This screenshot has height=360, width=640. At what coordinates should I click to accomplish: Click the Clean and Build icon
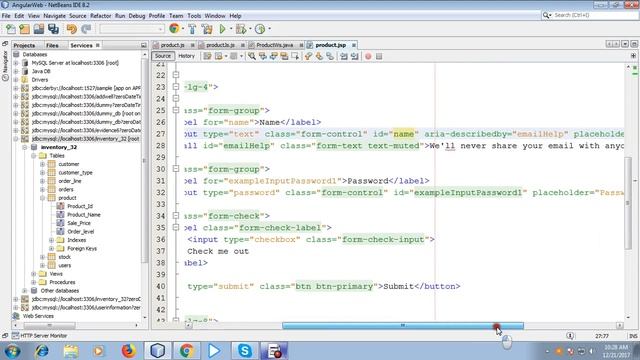point(207,29)
